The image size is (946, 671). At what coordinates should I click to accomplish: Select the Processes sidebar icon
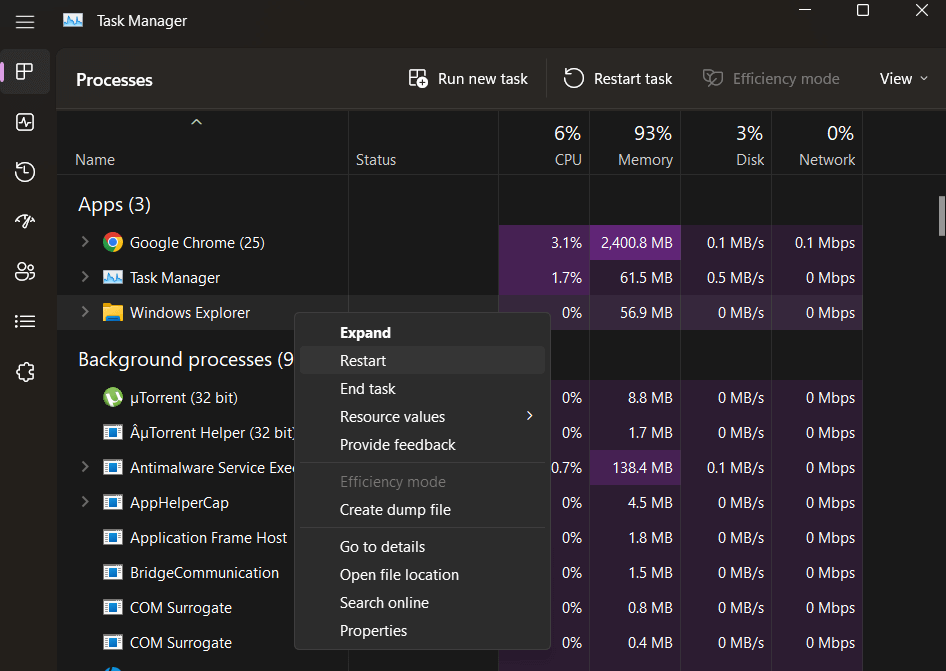coord(25,71)
